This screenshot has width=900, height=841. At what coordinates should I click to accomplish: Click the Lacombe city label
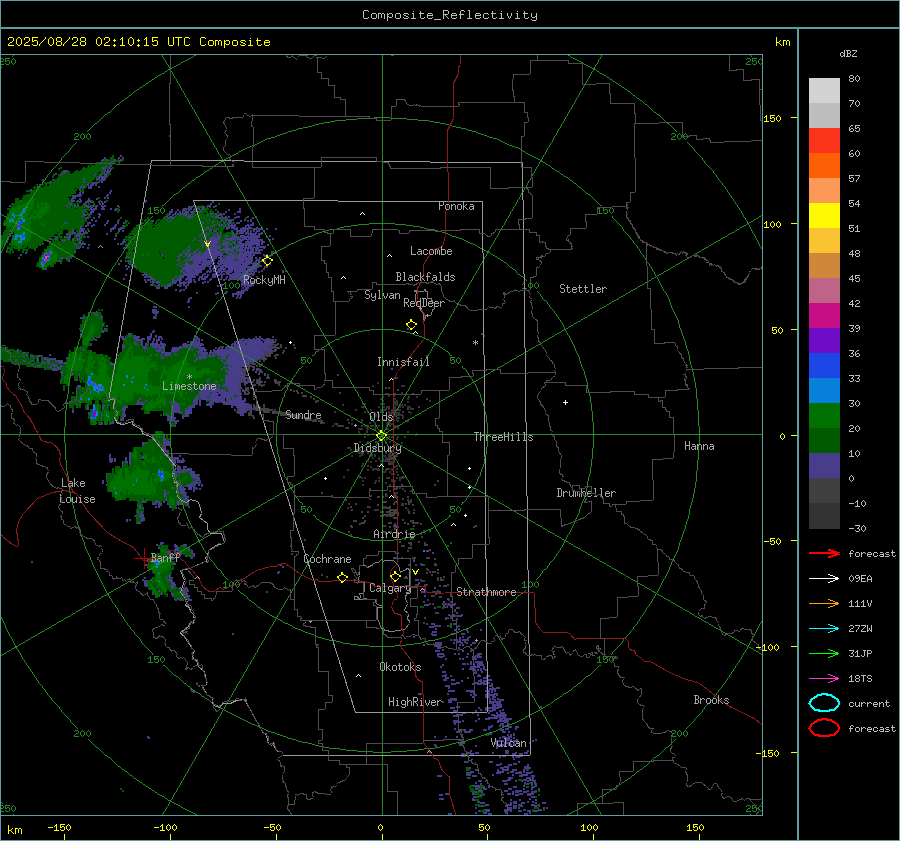431,251
